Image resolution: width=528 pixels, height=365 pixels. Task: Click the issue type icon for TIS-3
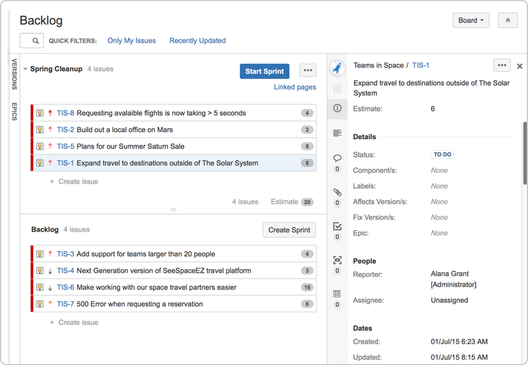40,254
